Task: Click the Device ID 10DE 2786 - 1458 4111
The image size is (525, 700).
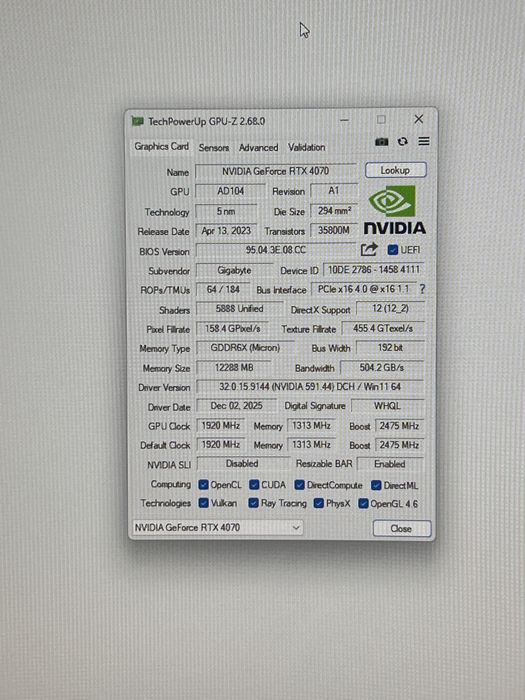Action: pos(374,270)
